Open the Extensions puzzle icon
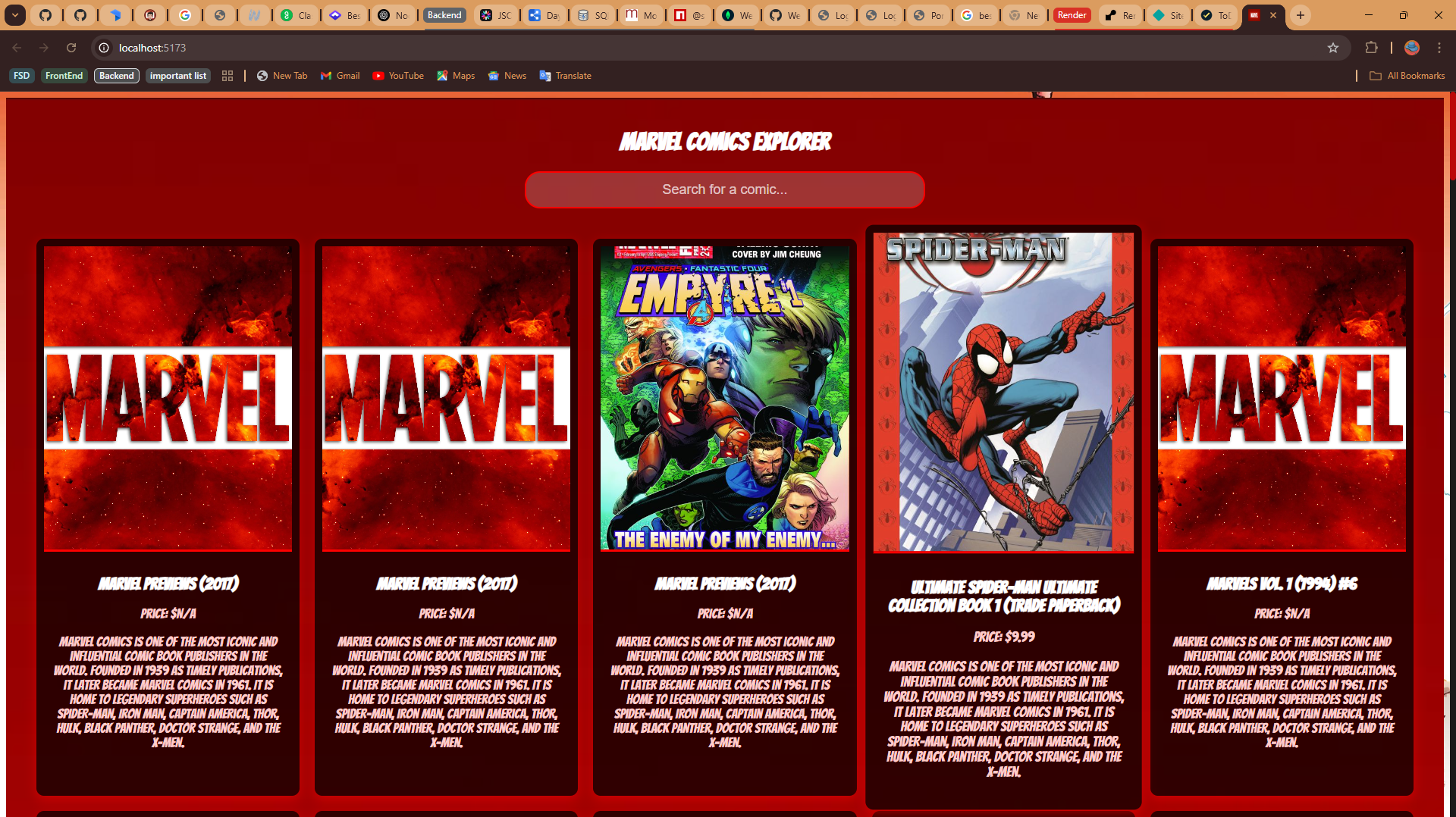This screenshot has width=1456, height=817. pyautogui.click(x=1371, y=48)
